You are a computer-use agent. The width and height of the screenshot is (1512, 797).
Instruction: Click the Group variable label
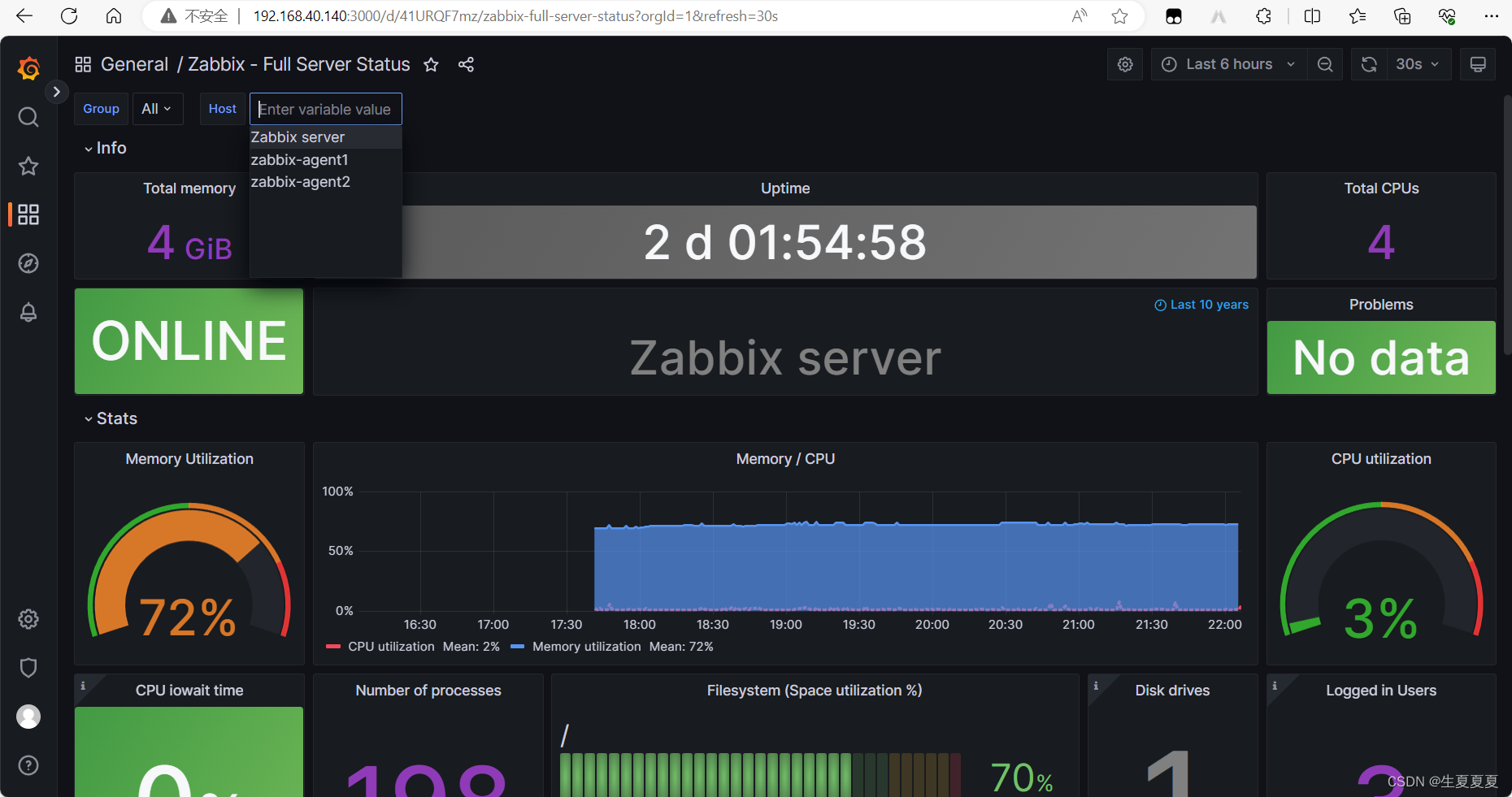pos(101,109)
